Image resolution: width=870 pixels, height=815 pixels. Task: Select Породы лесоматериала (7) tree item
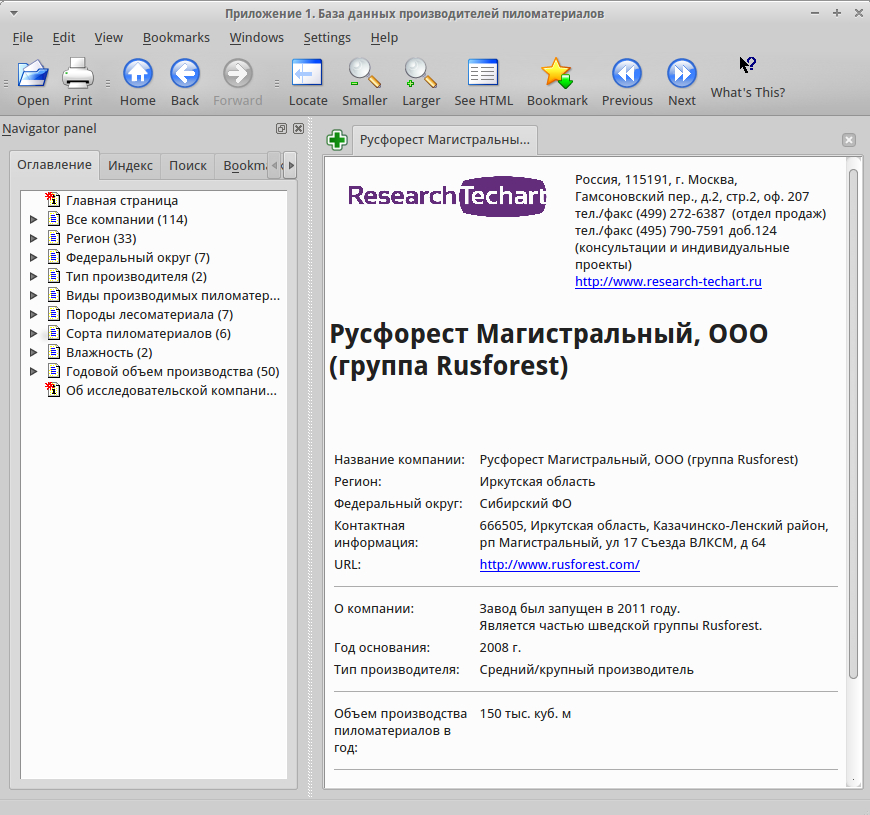[x=149, y=315]
